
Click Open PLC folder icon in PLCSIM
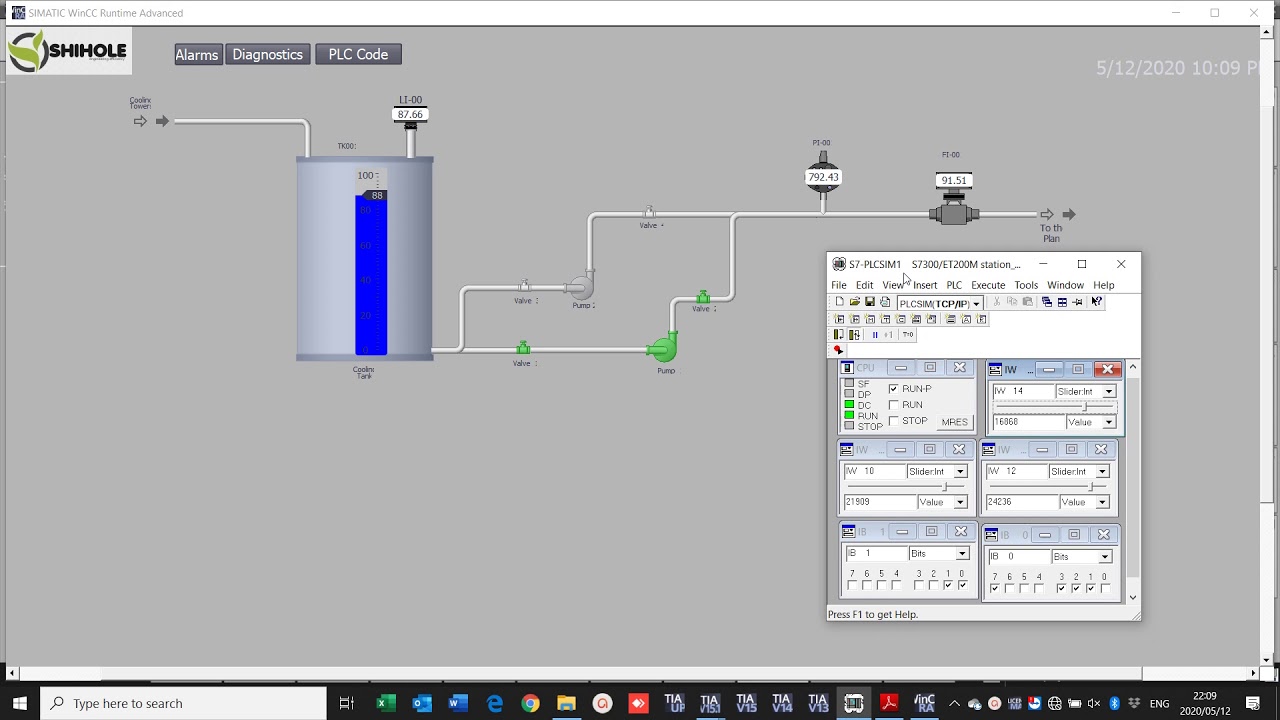855,302
